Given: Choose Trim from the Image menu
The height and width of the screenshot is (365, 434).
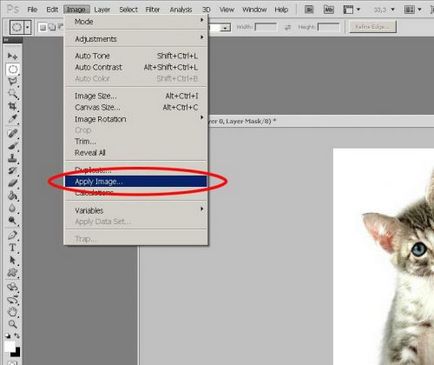Looking at the screenshot, I should click(136, 141).
